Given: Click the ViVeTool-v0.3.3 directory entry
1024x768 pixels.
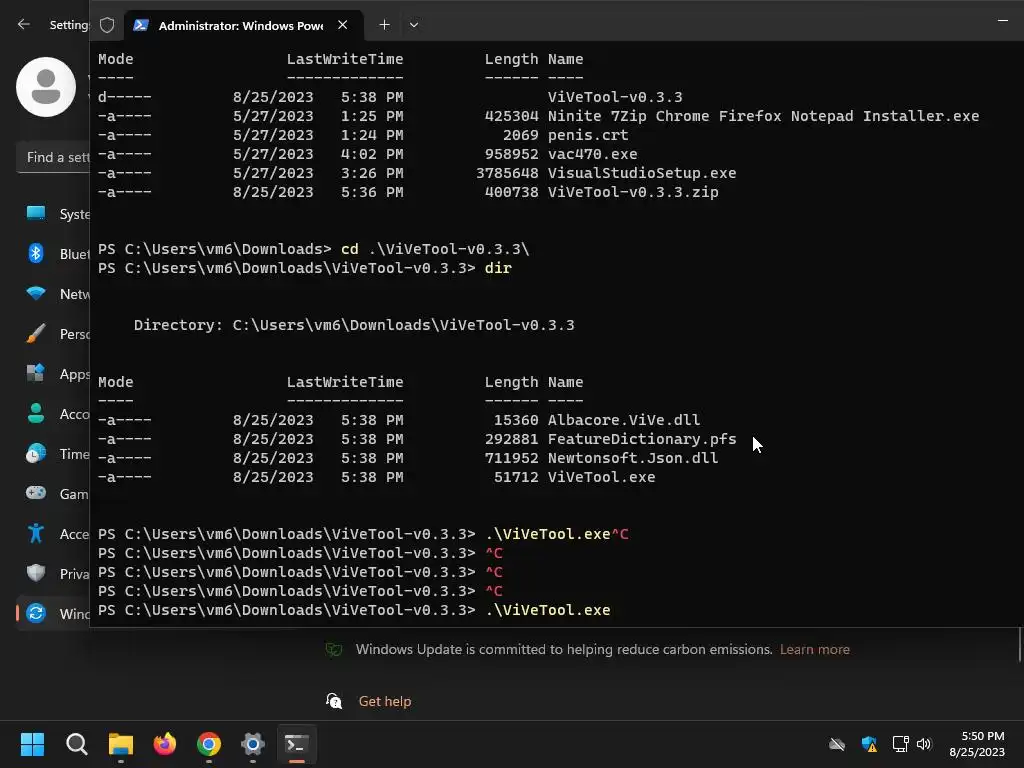Looking at the screenshot, I should click(615, 97).
